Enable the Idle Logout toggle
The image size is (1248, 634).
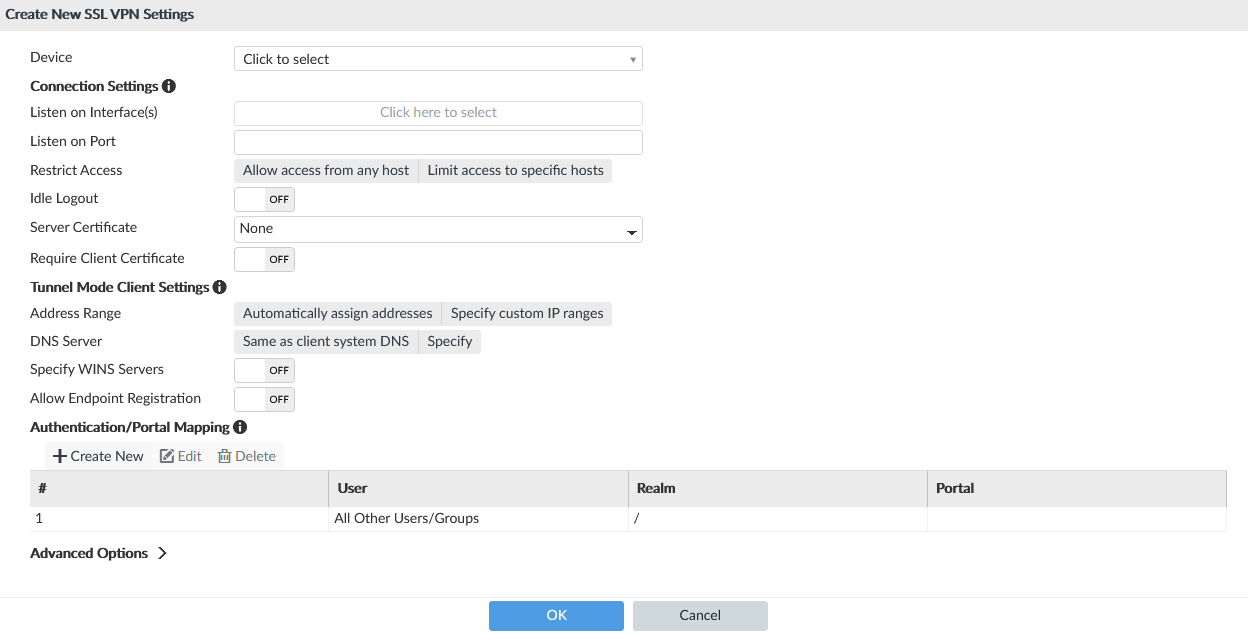pyautogui.click(x=264, y=199)
